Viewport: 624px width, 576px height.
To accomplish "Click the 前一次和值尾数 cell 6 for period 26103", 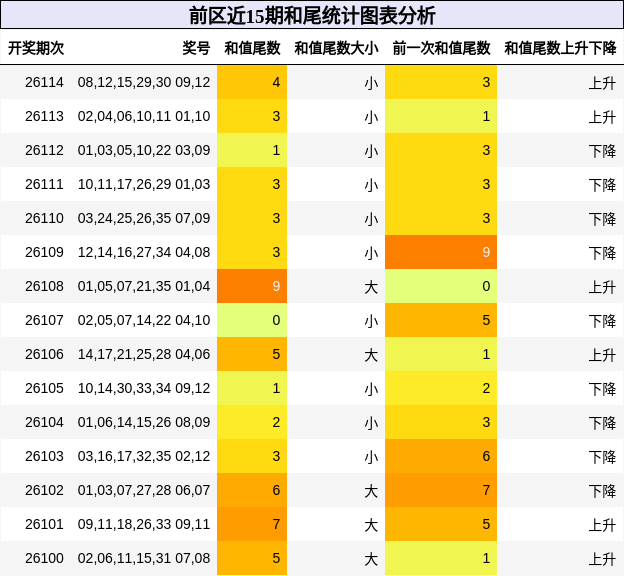I will click(x=441, y=456).
